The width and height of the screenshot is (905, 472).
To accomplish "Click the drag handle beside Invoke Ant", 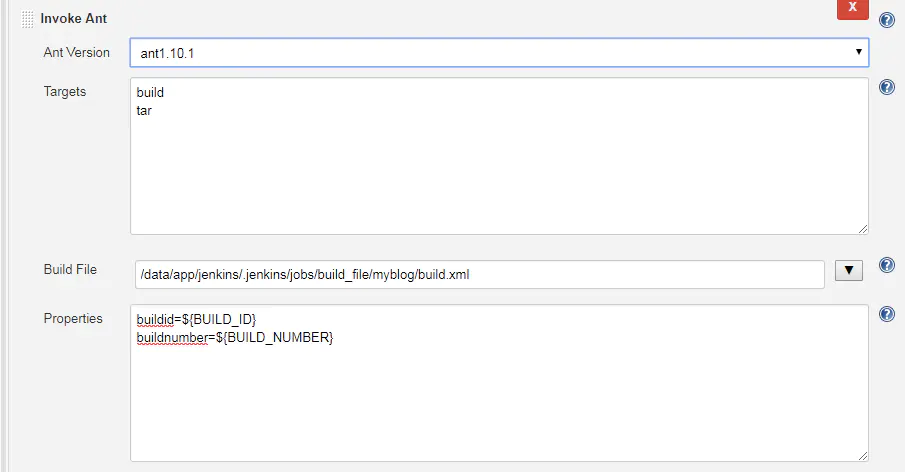I will (x=27, y=19).
